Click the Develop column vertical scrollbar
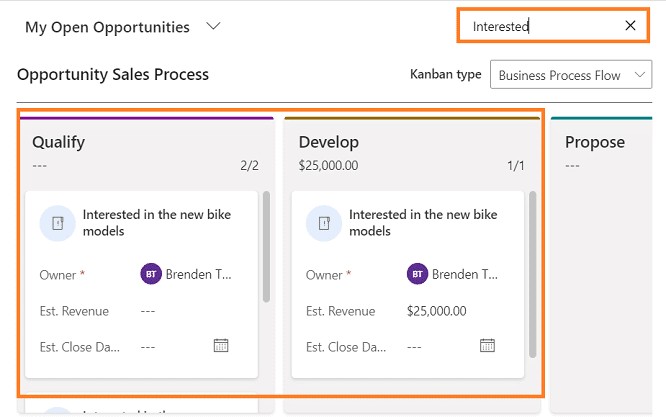Viewport: 666px width, 417px height. click(x=532, y=272)
